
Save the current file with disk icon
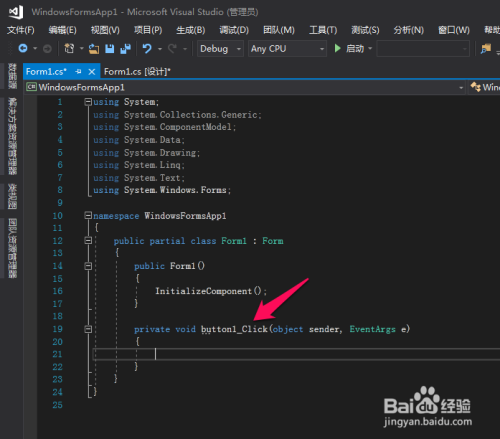click(x=110, y=49)
